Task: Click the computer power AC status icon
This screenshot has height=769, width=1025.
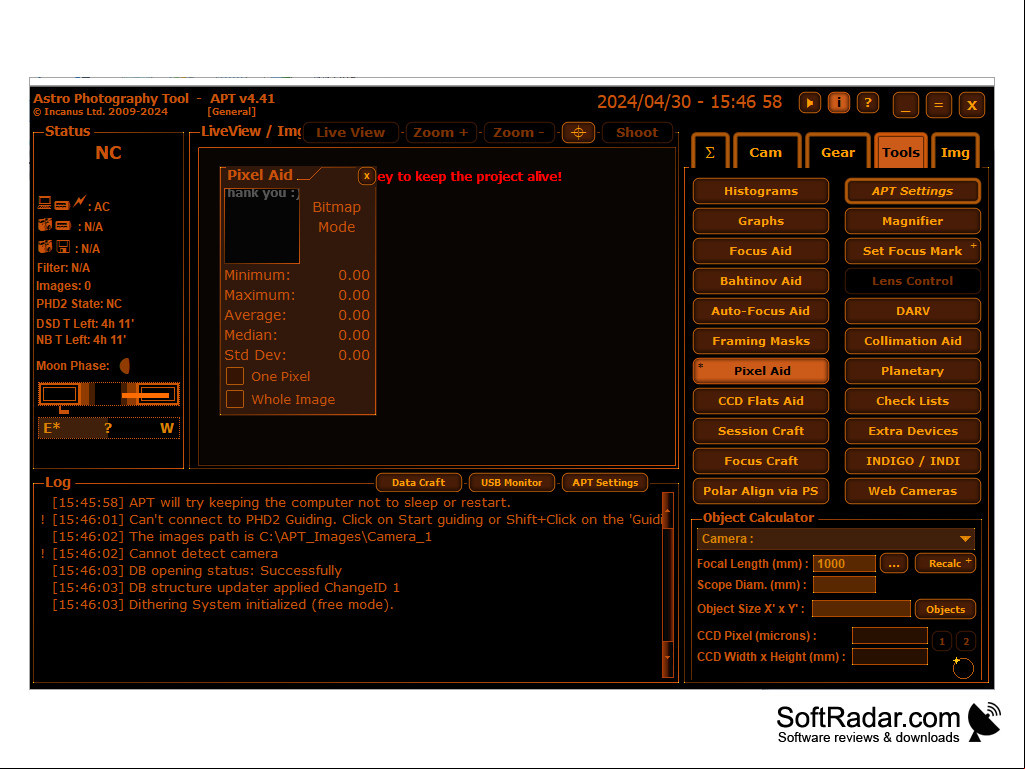Action: (x=62, y=204)
